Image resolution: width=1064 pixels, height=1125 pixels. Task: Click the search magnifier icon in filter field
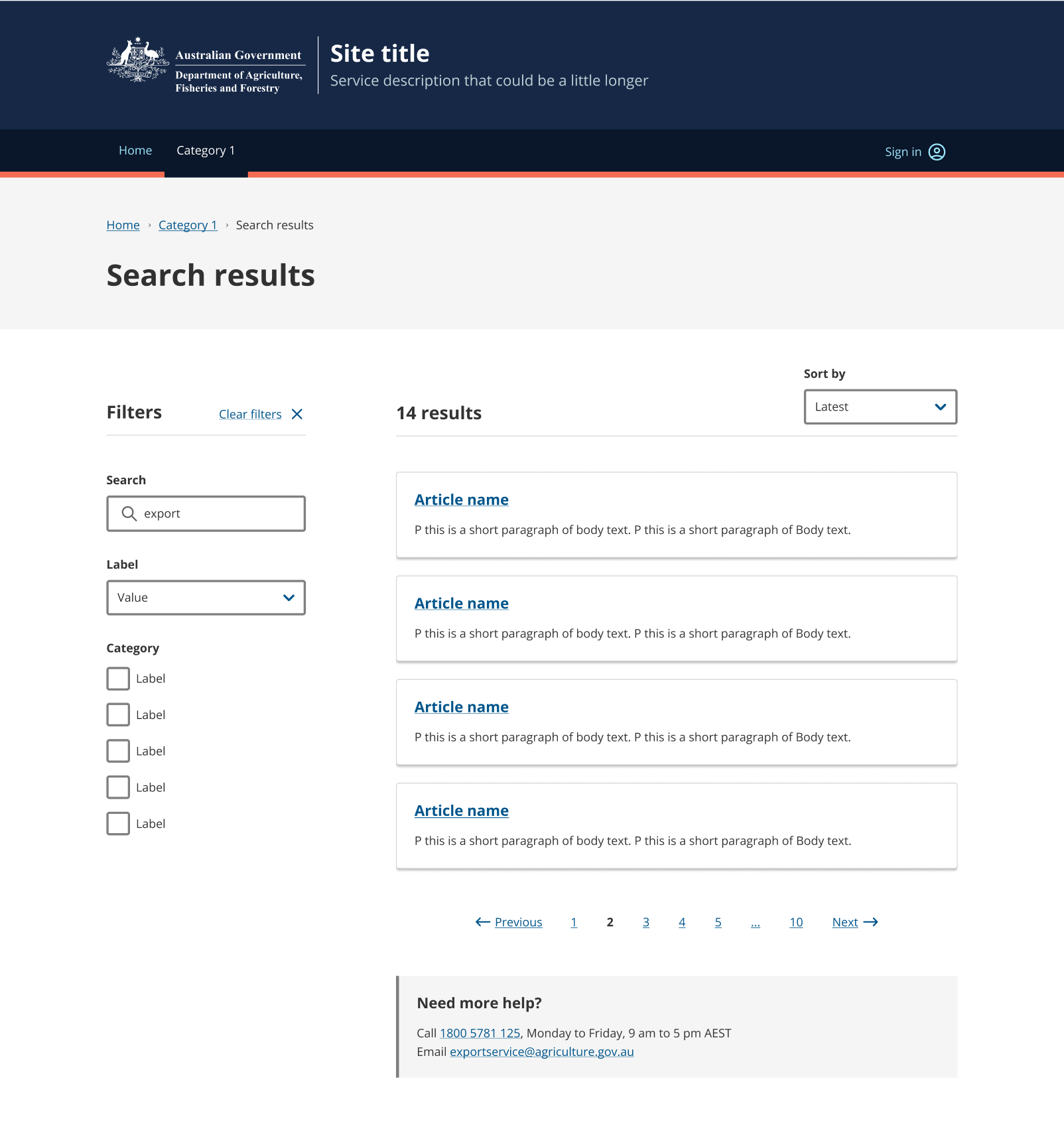(x=129, y=513)
